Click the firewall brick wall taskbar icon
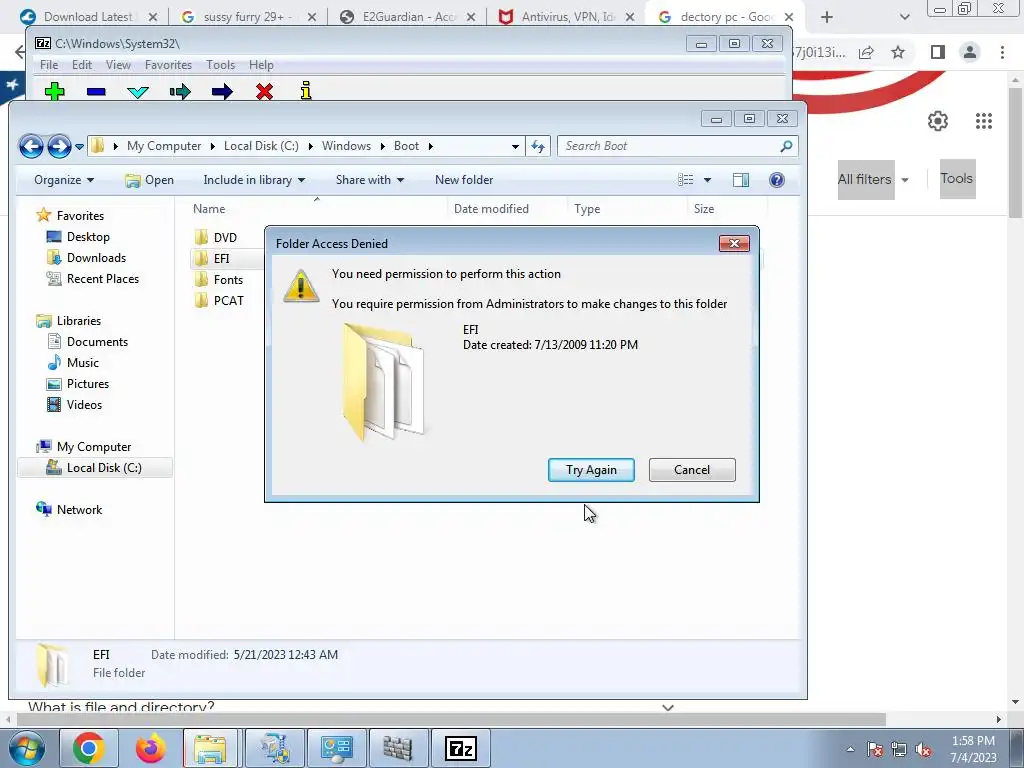1024x768 pixels. click(x=398, y=748)
